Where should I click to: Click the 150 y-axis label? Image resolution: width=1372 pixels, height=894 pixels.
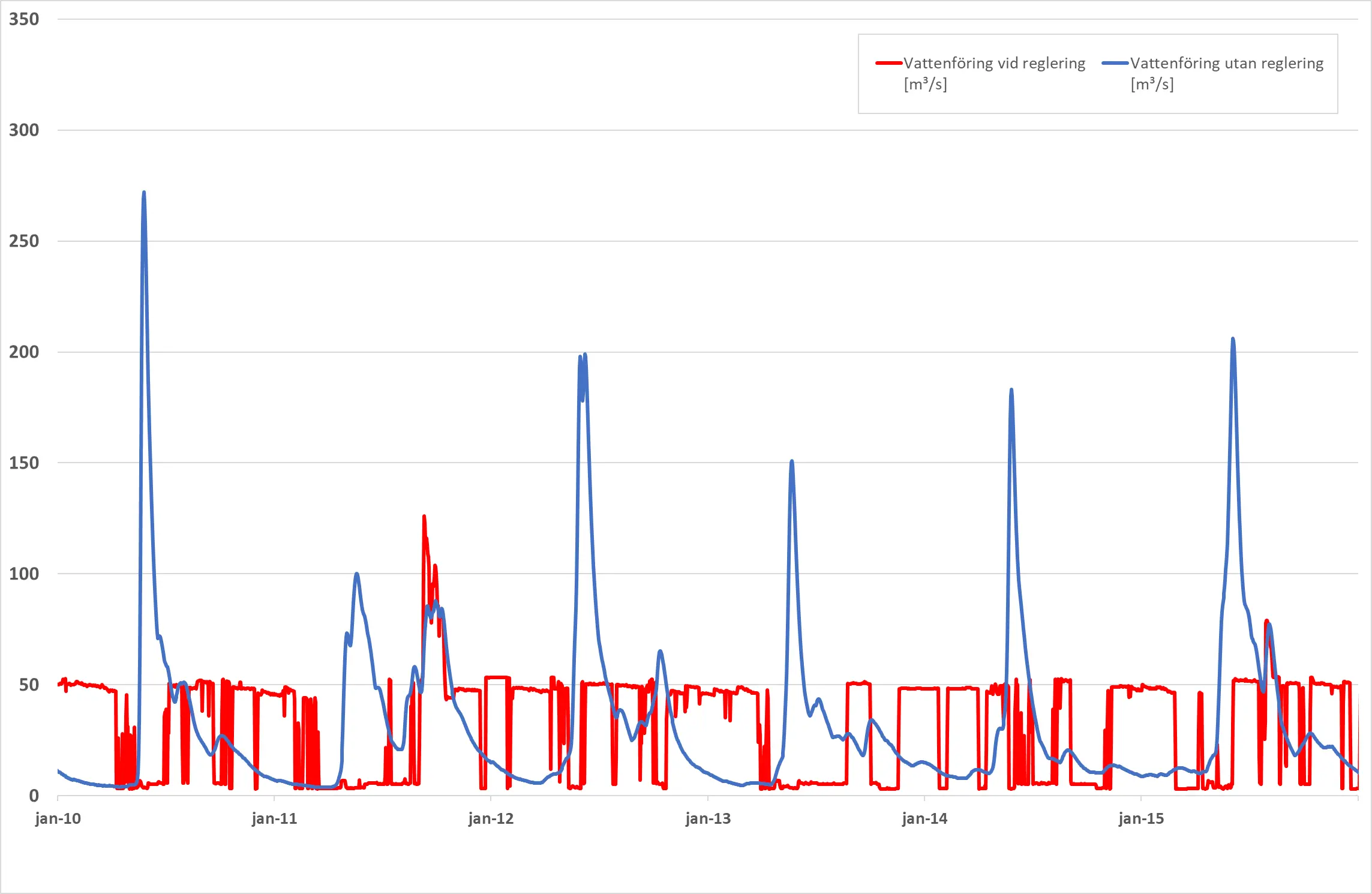(24, 463)
